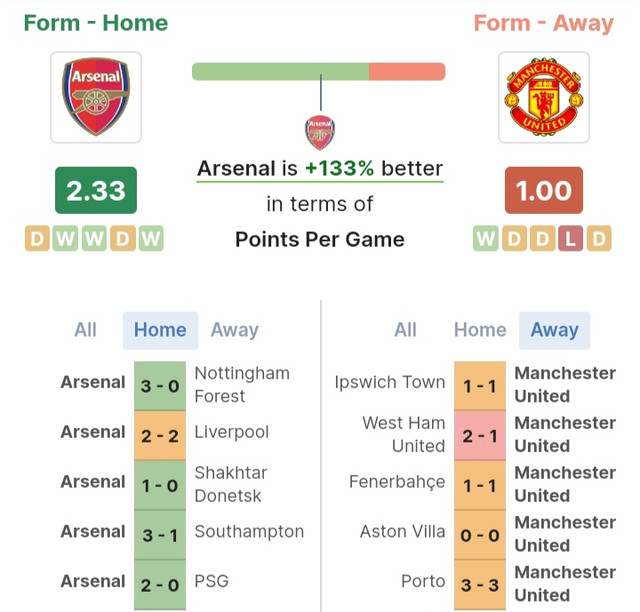
Task: Click the first D form badge for Arsenal
Action: tap(37, 238)
